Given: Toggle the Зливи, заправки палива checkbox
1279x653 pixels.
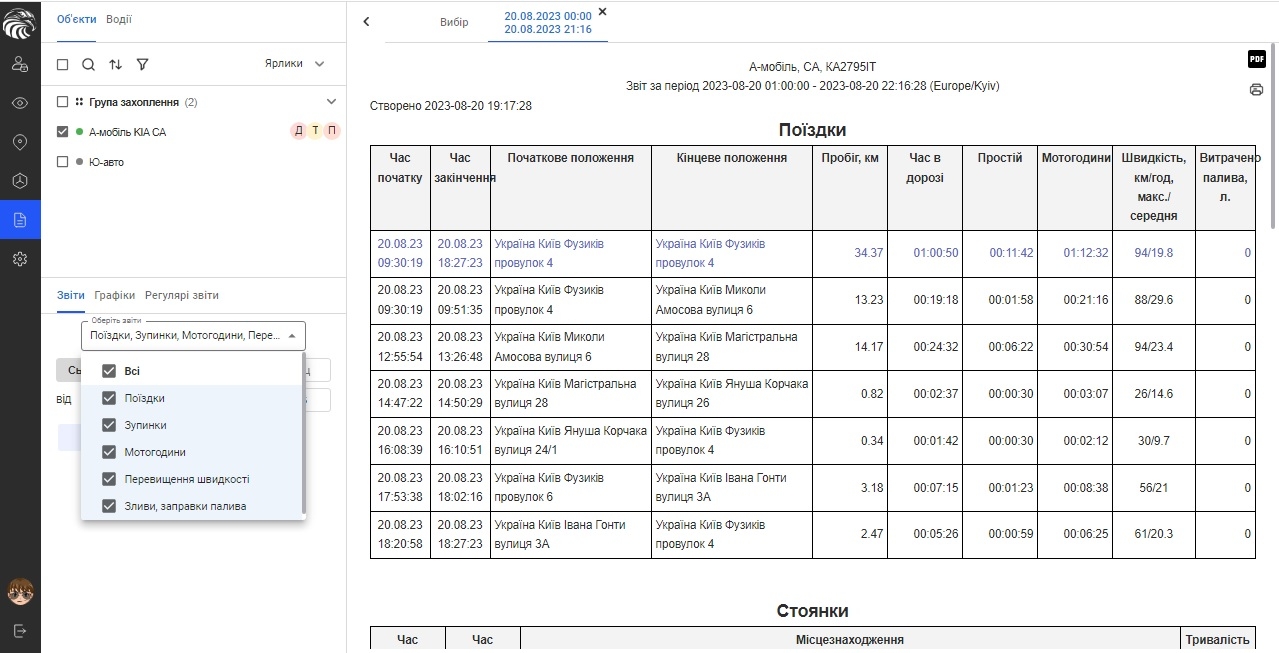Looking at the screenshot, I should pos(109,506).
